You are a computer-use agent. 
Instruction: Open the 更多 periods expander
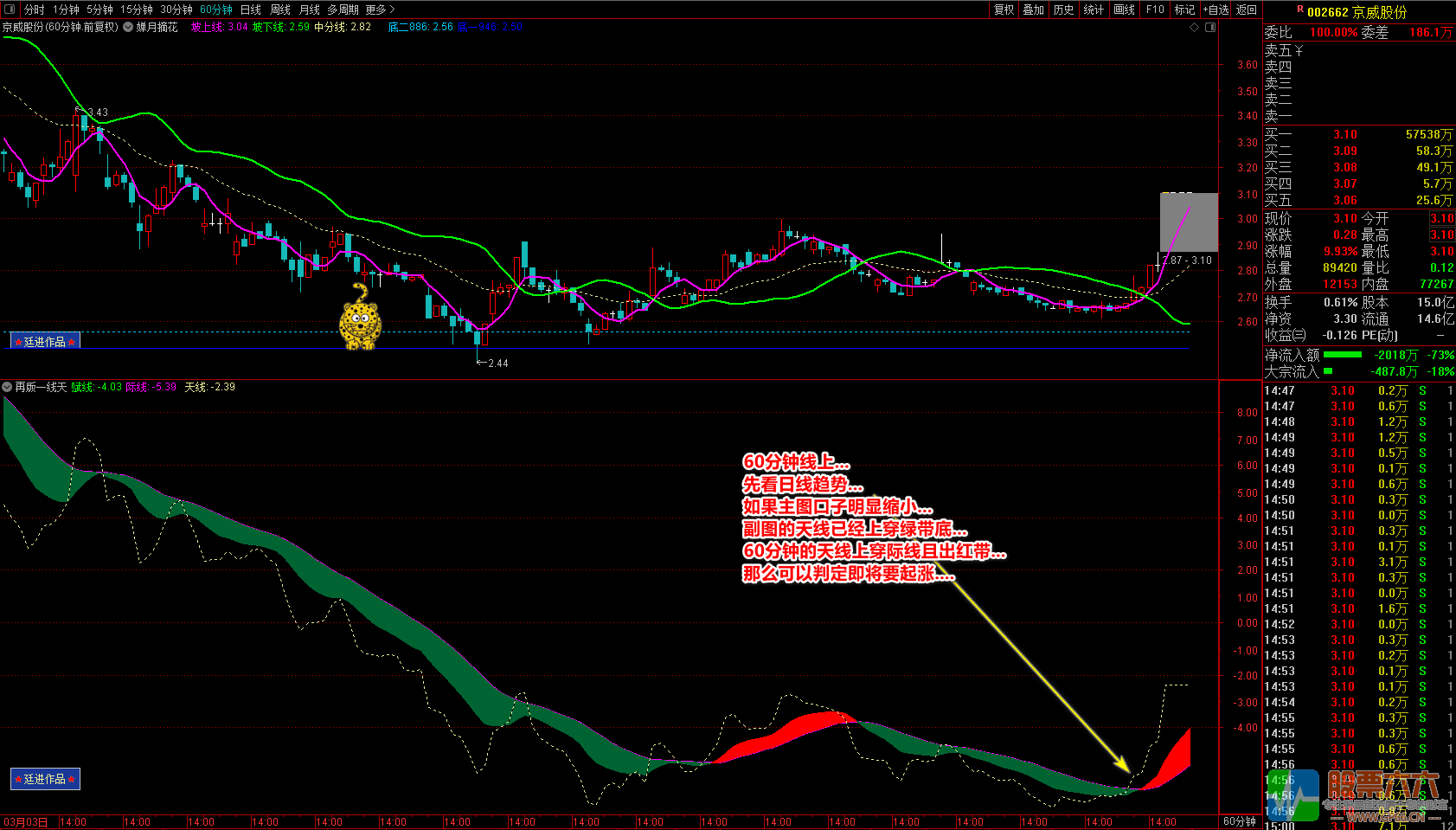pyautogui.click(x=380, y=10)
